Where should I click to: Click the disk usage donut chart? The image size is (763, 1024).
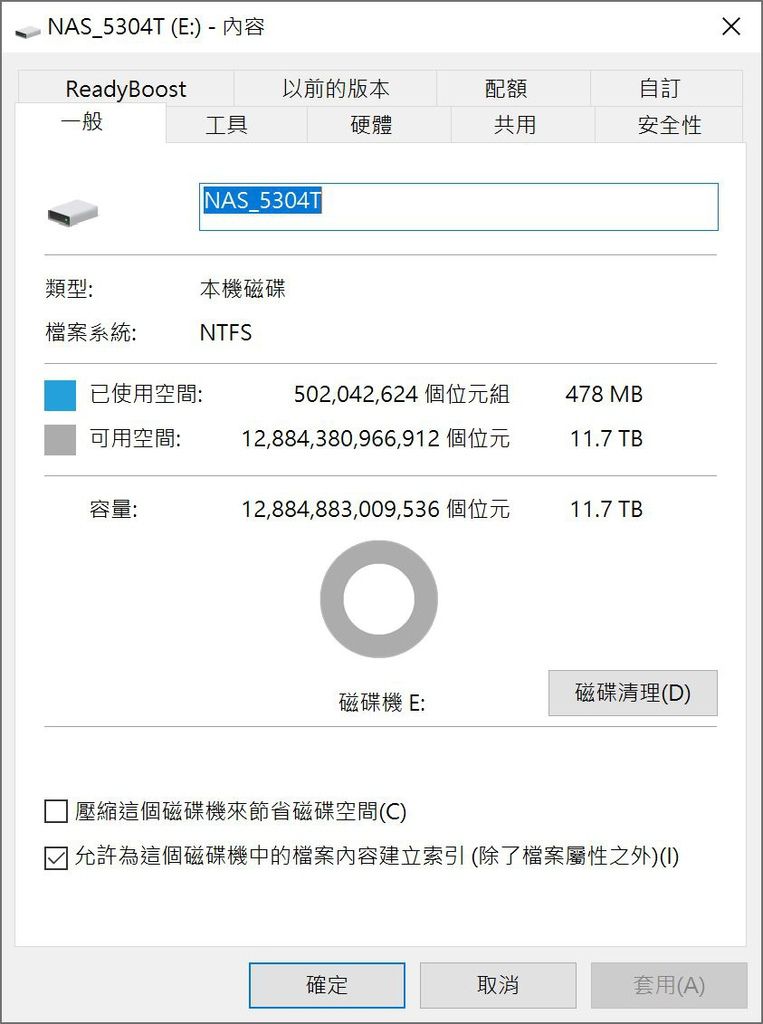tap(379, 599)
